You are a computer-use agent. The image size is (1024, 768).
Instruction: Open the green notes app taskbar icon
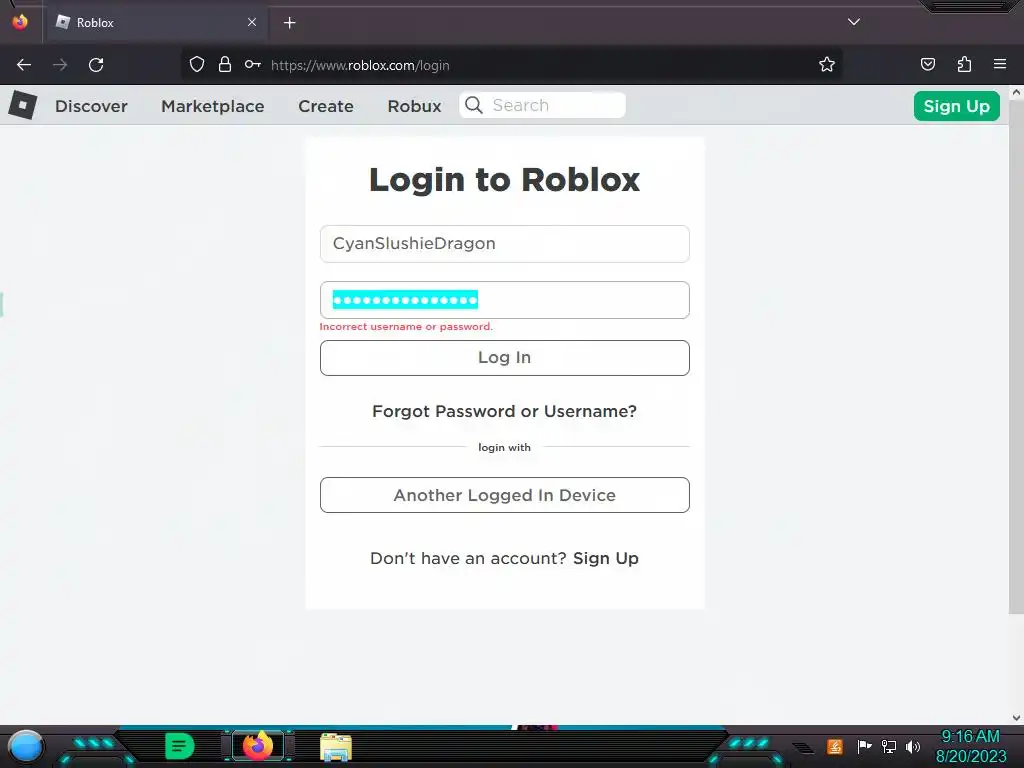click(x=180, y=746)
